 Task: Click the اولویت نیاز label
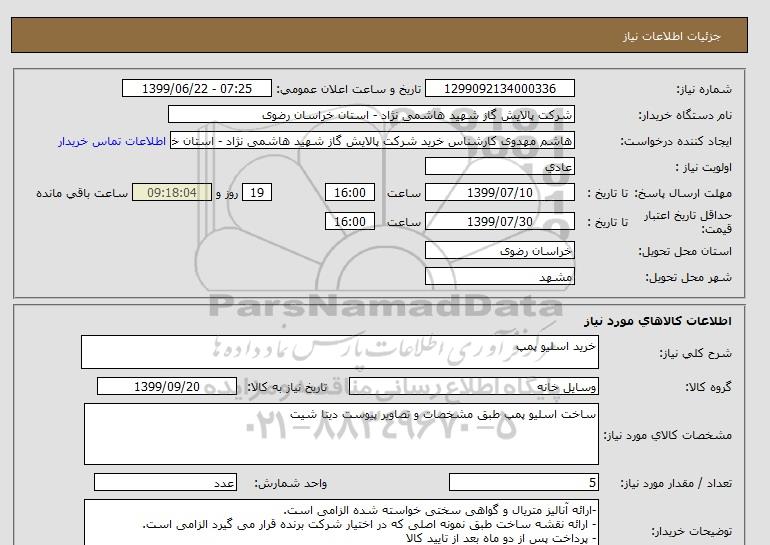(x=704, y=167)
